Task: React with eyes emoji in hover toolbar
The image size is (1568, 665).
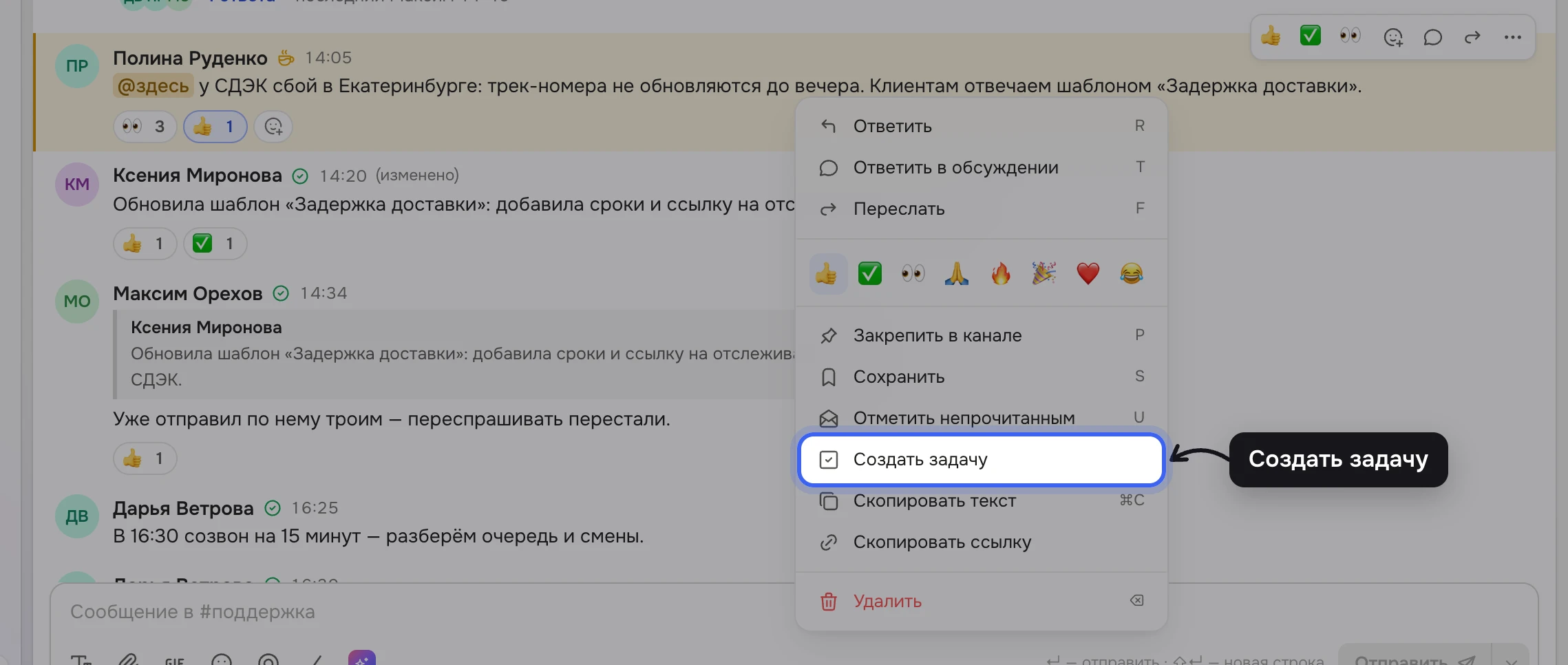Action: pos(1350,36)
